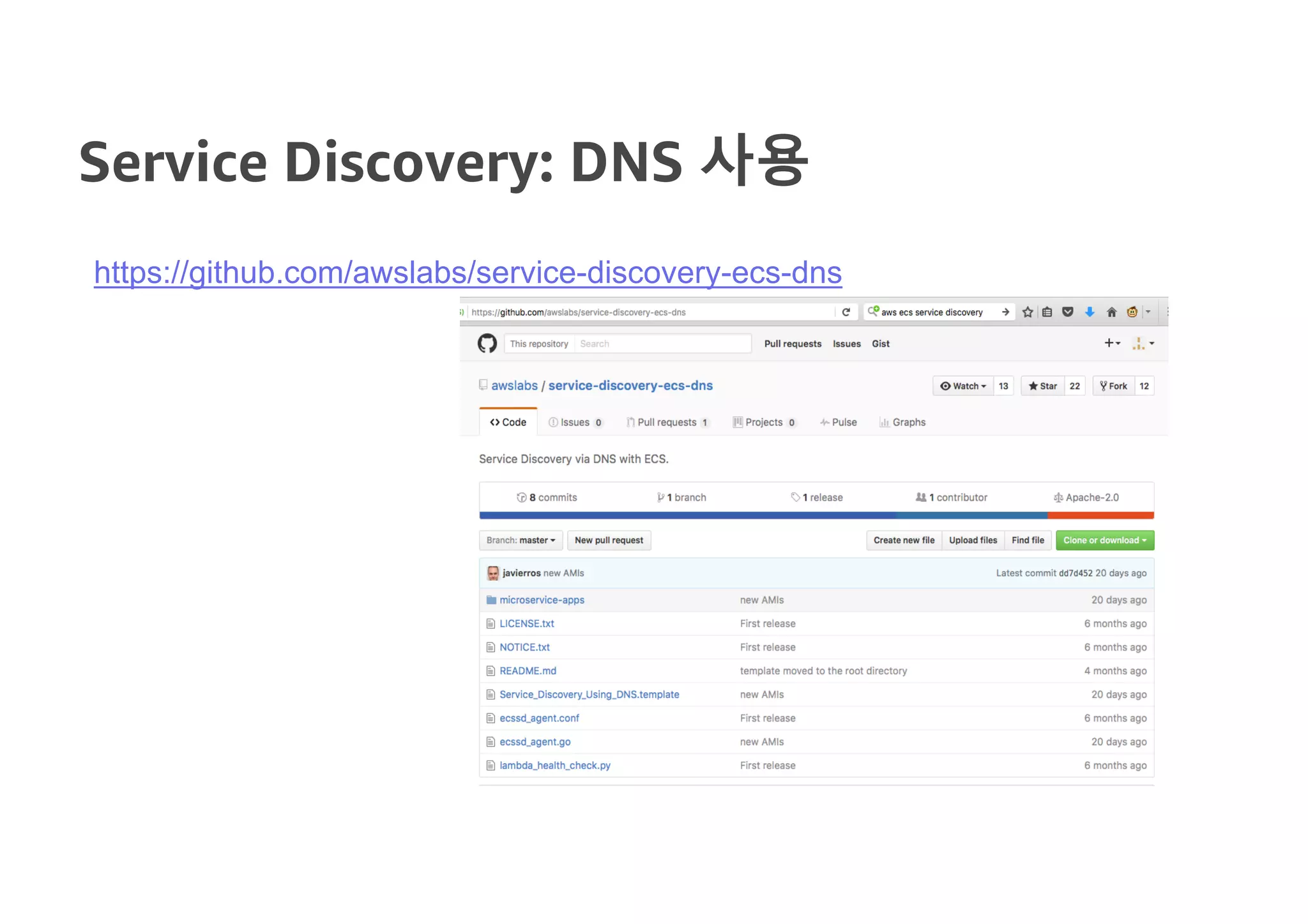1308x924 pixels.
Task: Click the browser home icon
Action: tap(1111, 312)
